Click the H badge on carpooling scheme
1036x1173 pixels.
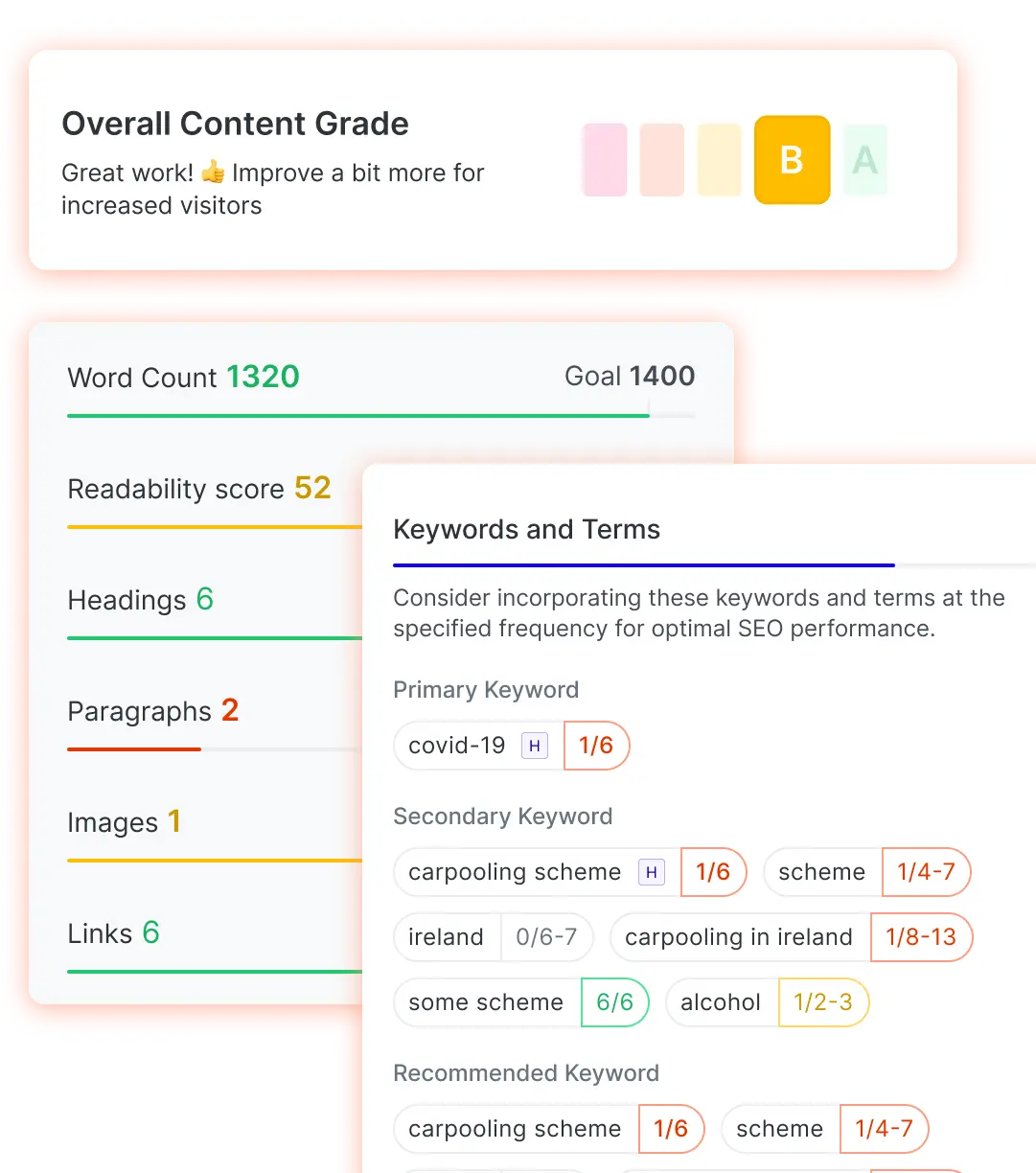click(x=652, y=872)
